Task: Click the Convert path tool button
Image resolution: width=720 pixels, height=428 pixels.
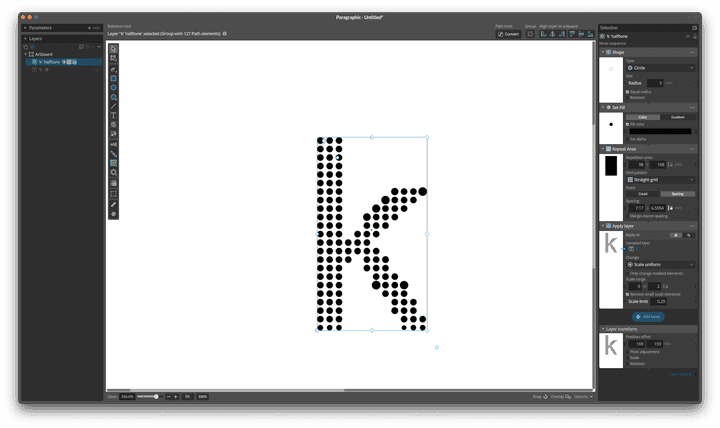Action: (x=508, y=34)
